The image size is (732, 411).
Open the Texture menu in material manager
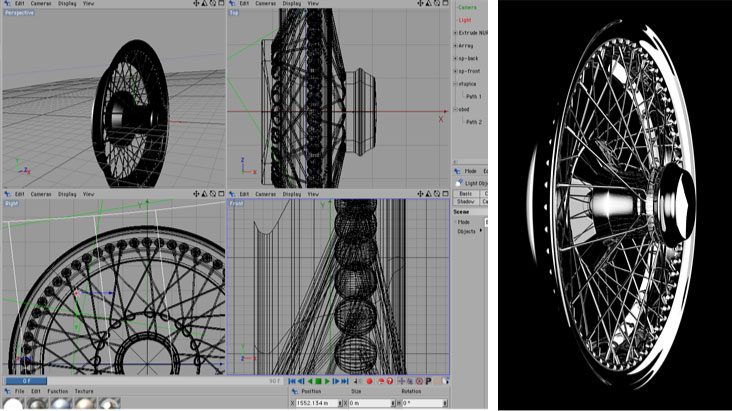click(84, 391)
